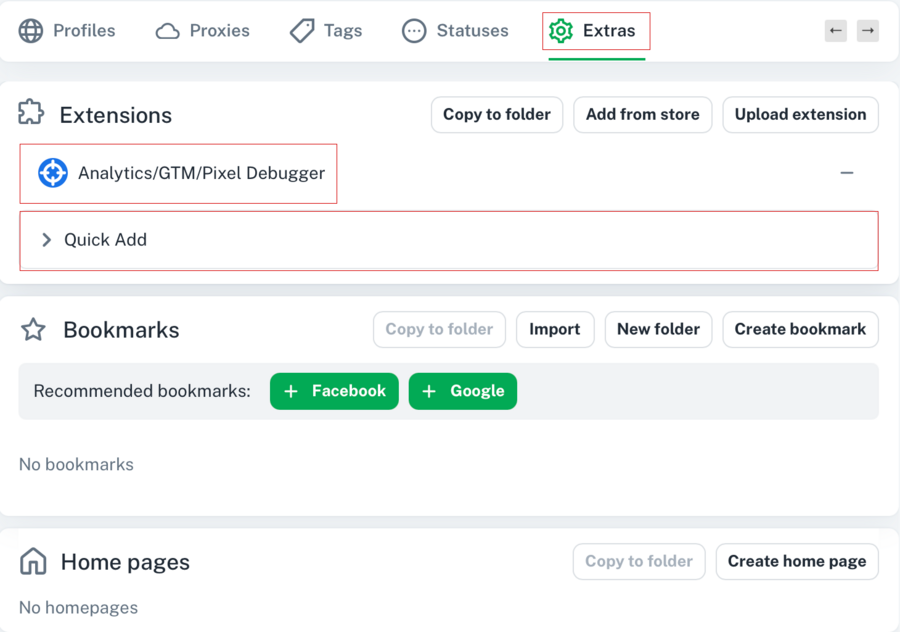Click Upload extension button

pyautogui.click(x=800, y=114)
